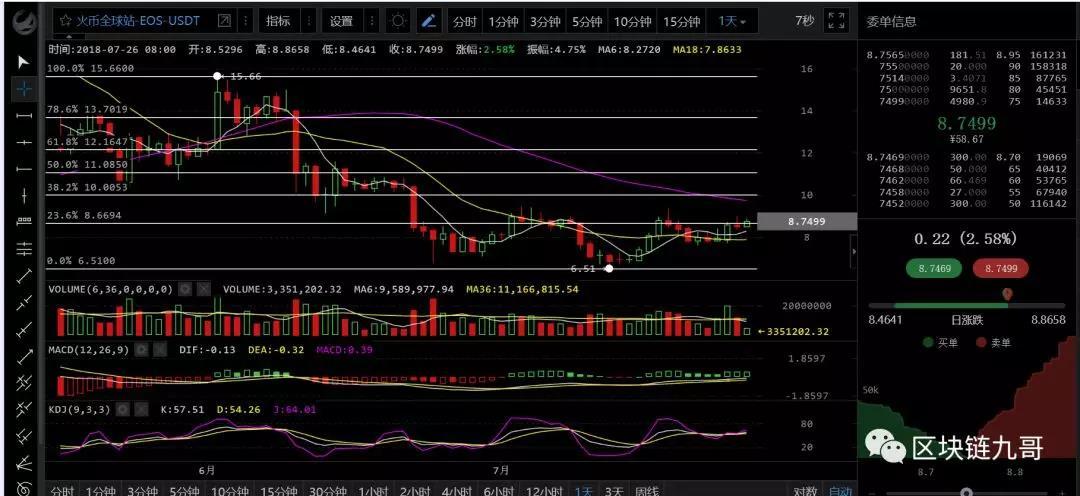Open MACD indicator settings gear

click(142, 350)
